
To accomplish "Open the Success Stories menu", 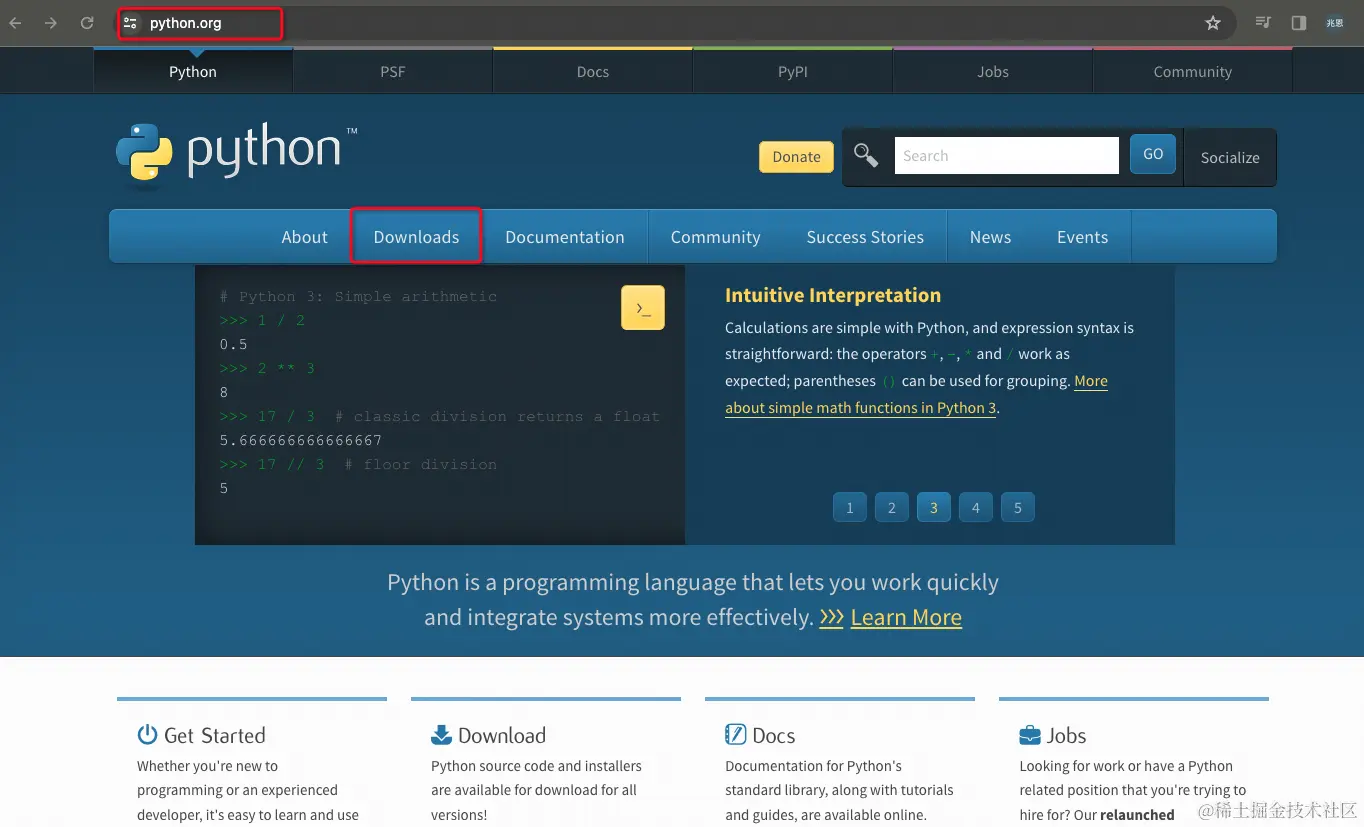I will pos(865,237).
